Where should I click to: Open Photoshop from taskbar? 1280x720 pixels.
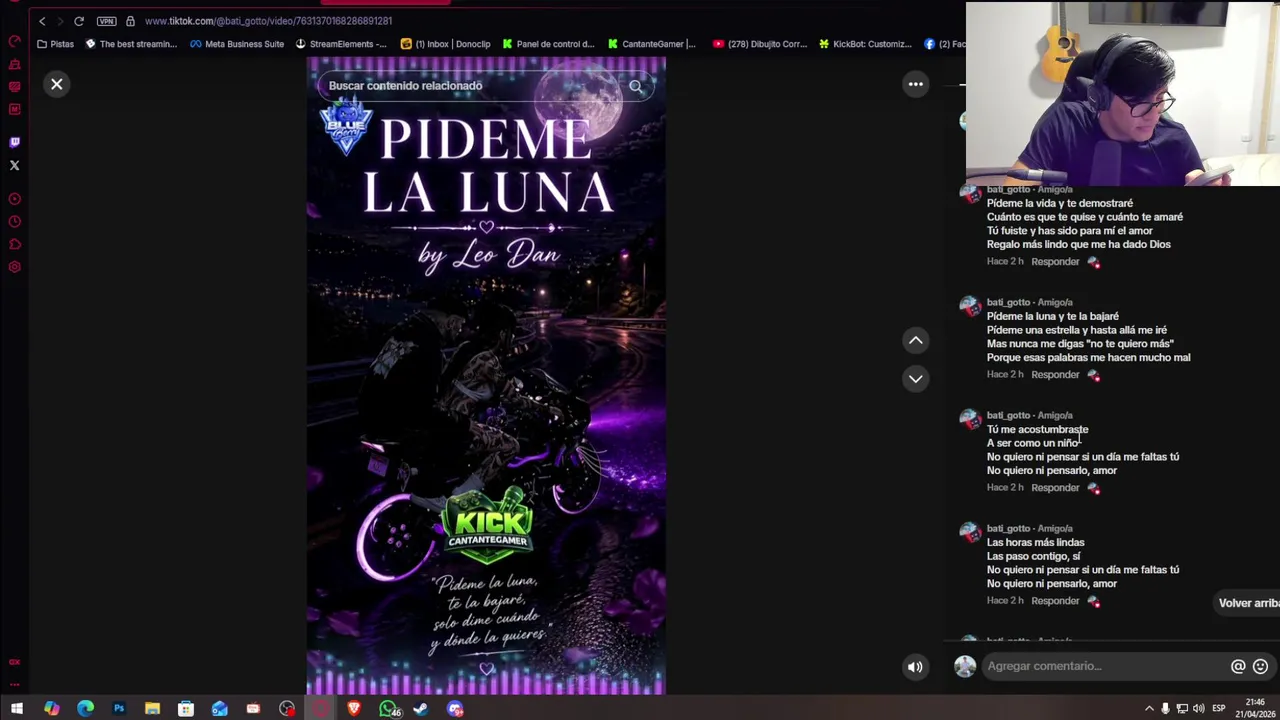119,709
